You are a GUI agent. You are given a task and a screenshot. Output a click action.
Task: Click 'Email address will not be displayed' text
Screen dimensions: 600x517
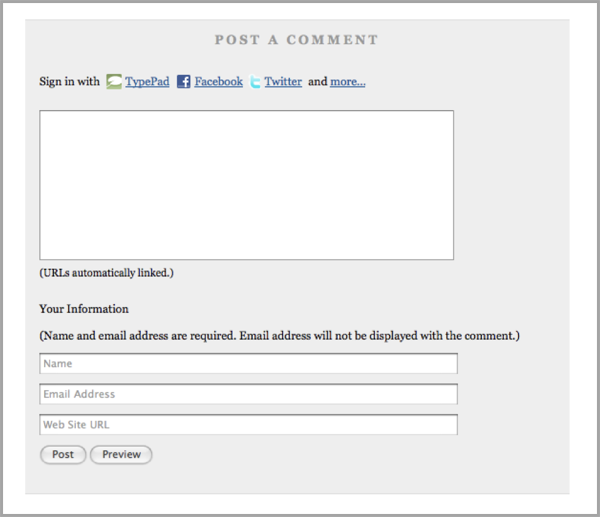point(380,336)
